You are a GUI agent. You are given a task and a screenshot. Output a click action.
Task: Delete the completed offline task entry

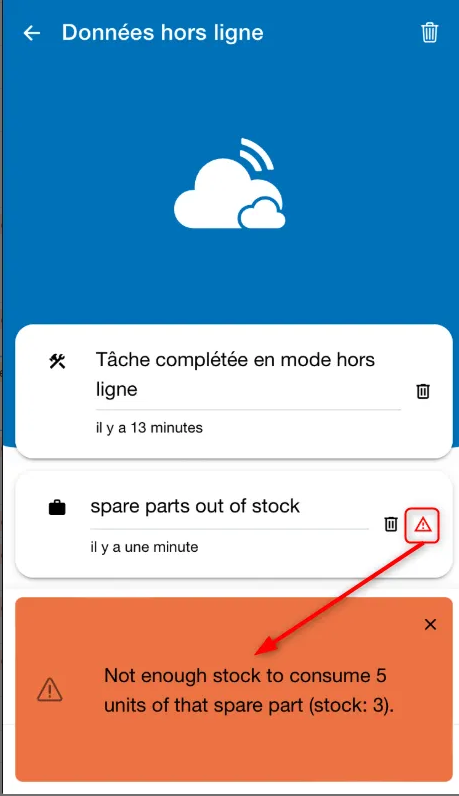point(423,391)
